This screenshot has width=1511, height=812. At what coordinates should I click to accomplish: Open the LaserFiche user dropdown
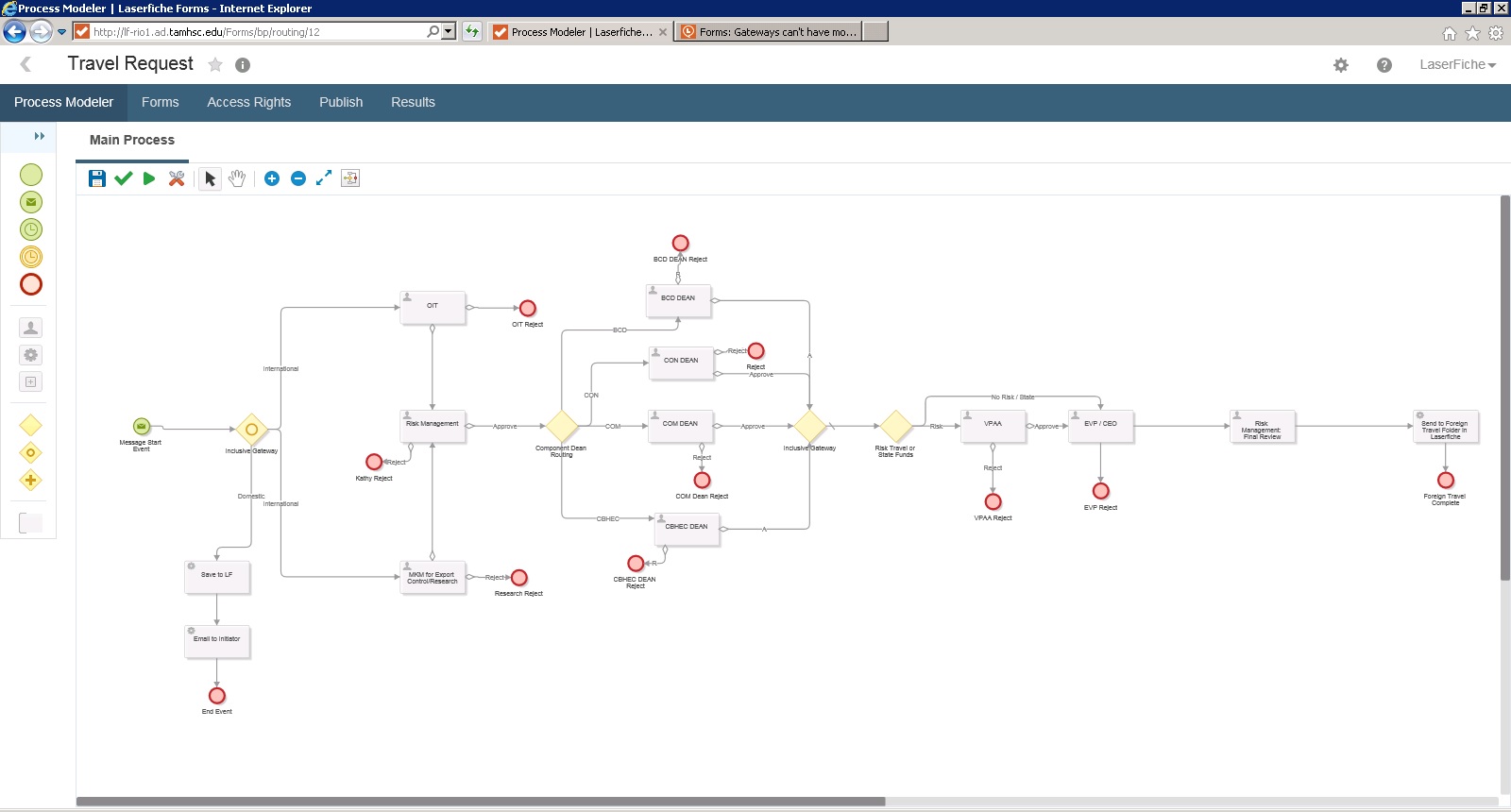(1457, 65)
